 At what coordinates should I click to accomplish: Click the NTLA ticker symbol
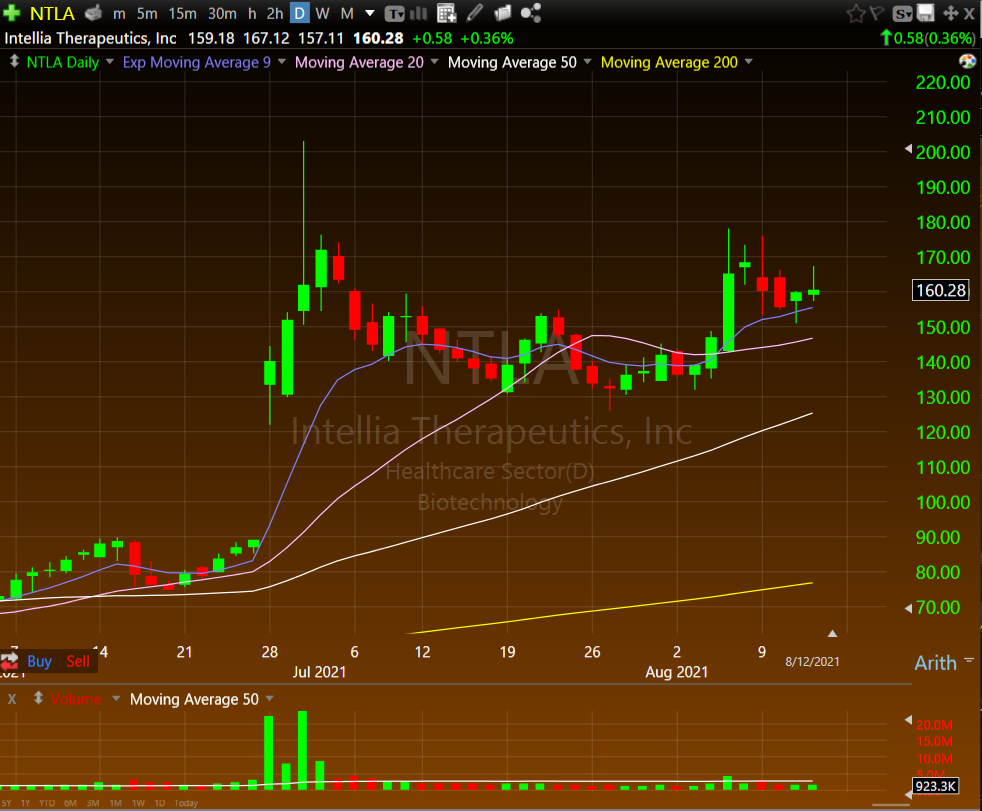pos(53,13)
